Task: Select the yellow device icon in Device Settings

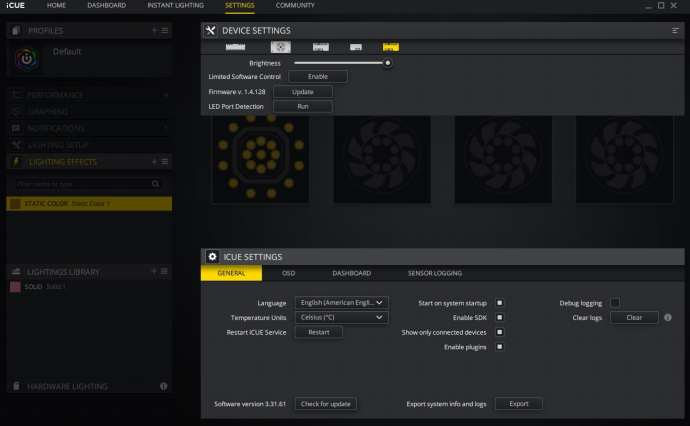Action: point(390,47)
